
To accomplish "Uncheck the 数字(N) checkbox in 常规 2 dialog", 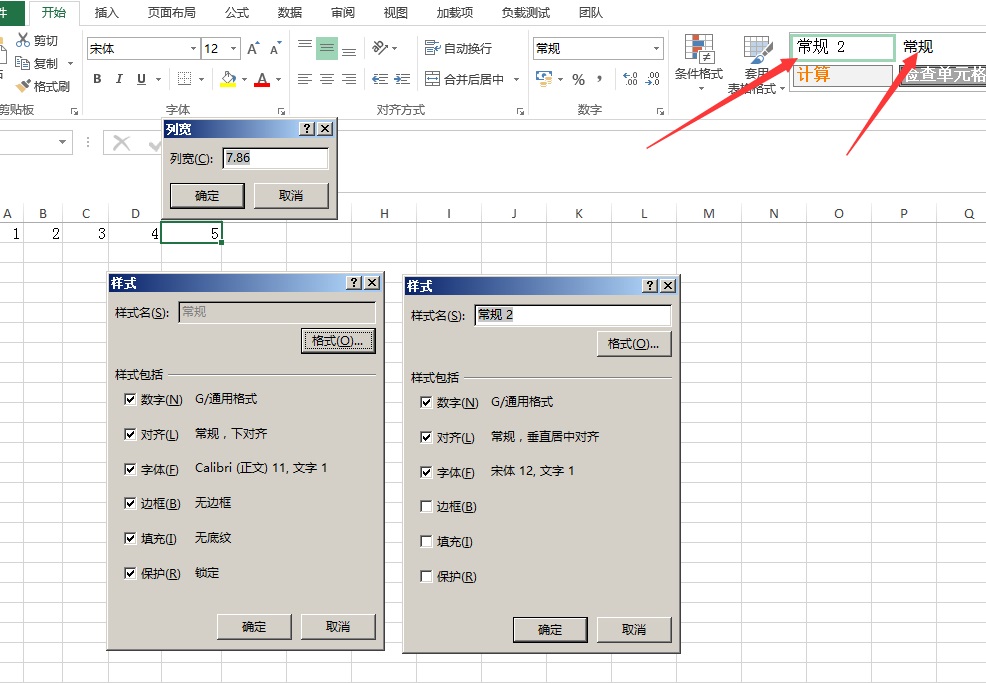I will pos(427,403).
